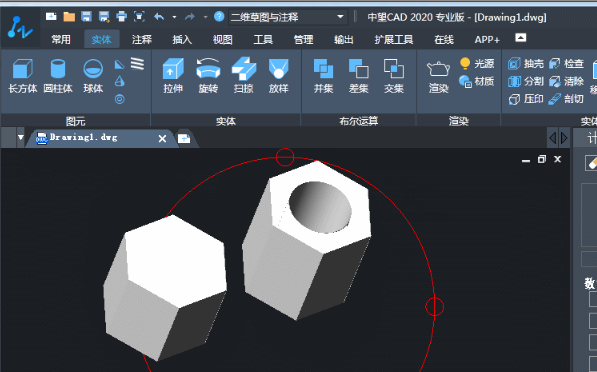
Task: Select the 清除 clean tool
Action: (566, 81)
